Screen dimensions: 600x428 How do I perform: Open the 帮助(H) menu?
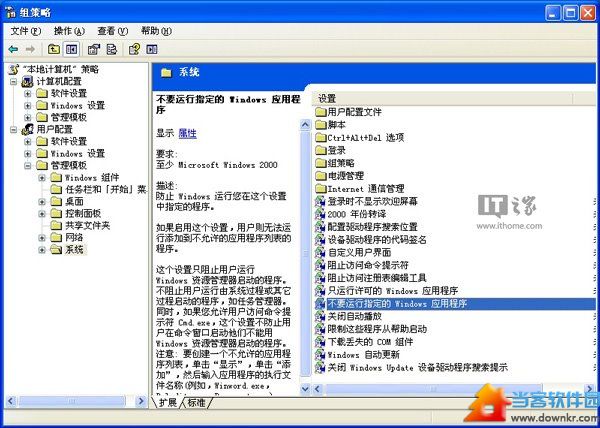[156, 31]
